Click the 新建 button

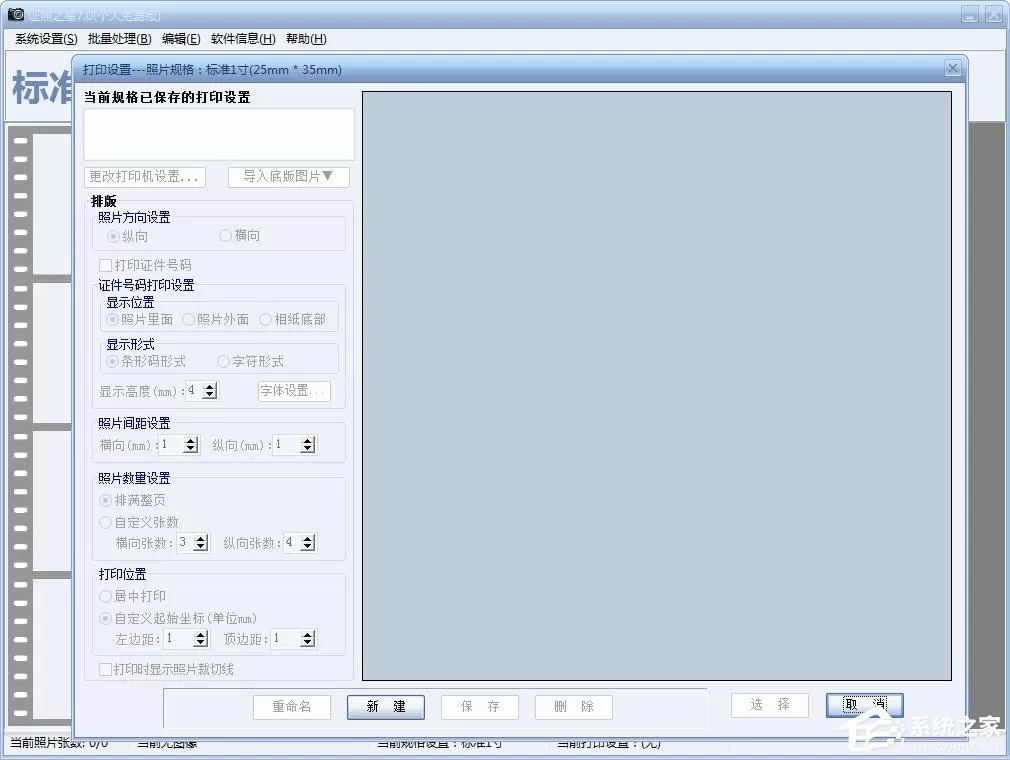tap(386, 707)
